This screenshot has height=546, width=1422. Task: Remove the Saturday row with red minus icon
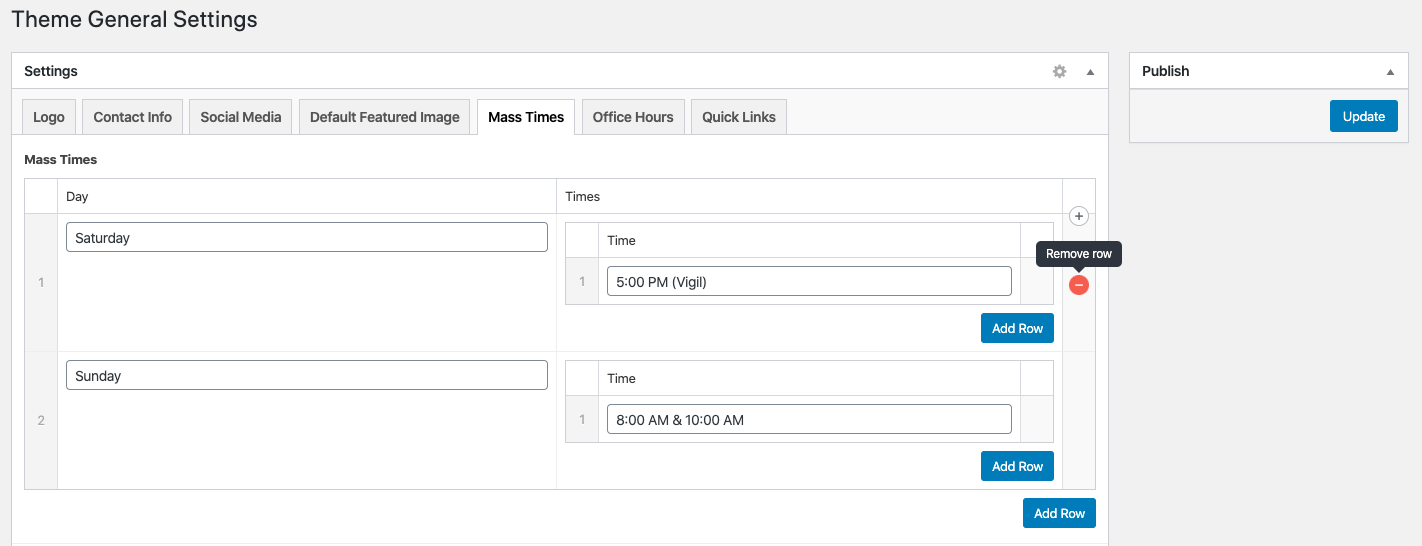point(1079,286)
